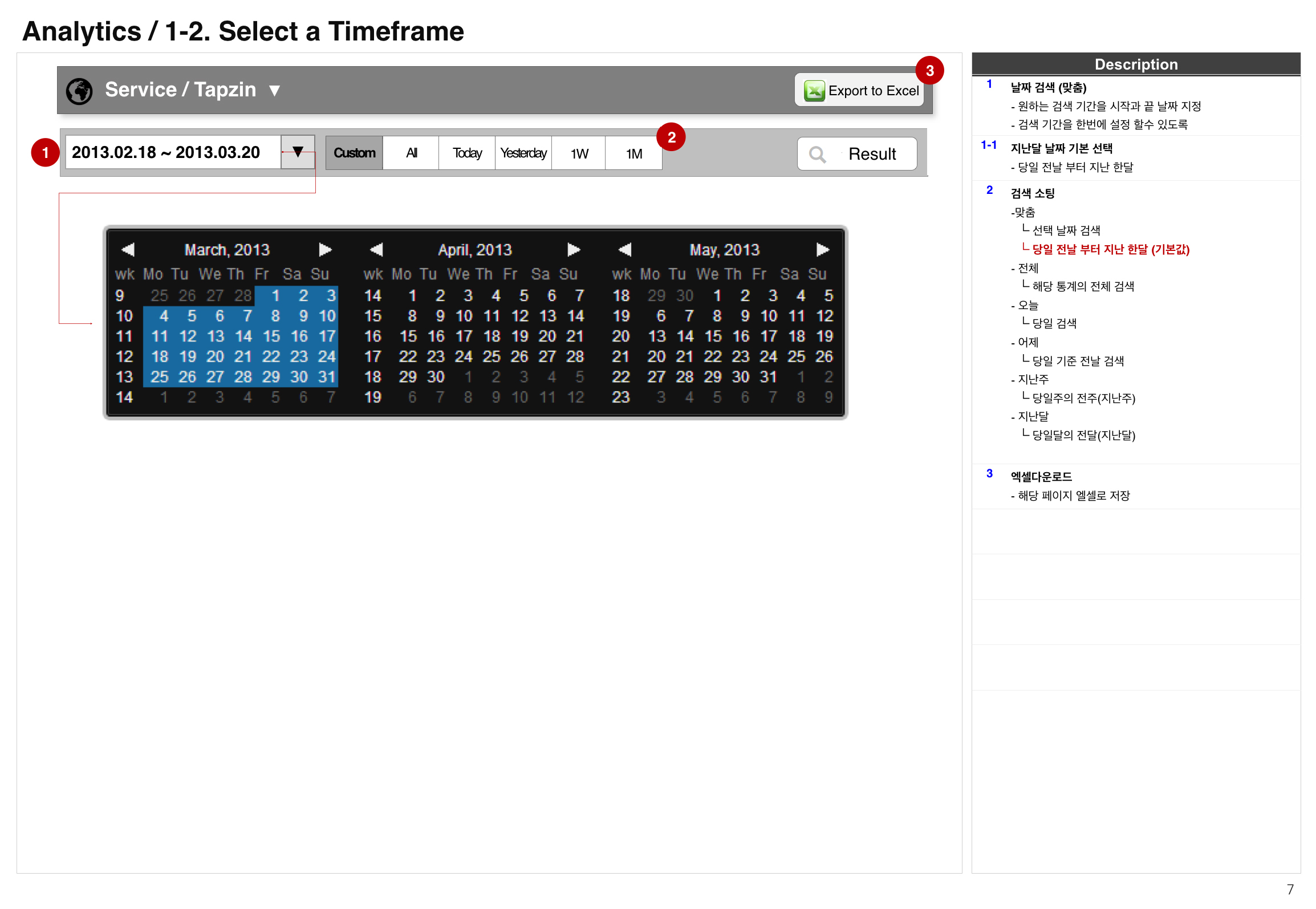Select March 31 in the calendar

tap(327, 377)
